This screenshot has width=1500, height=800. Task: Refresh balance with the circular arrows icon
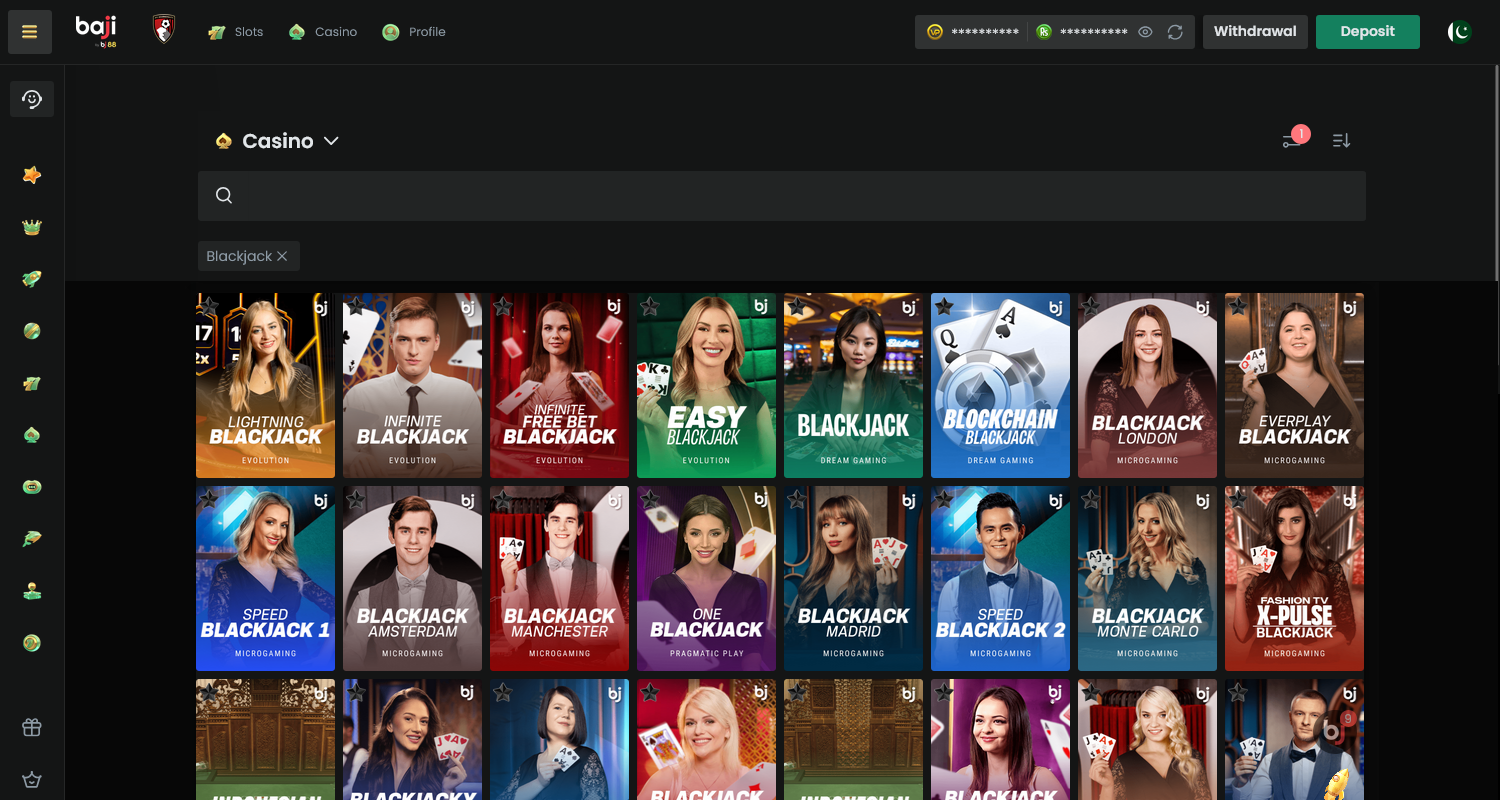(1173, 31)
